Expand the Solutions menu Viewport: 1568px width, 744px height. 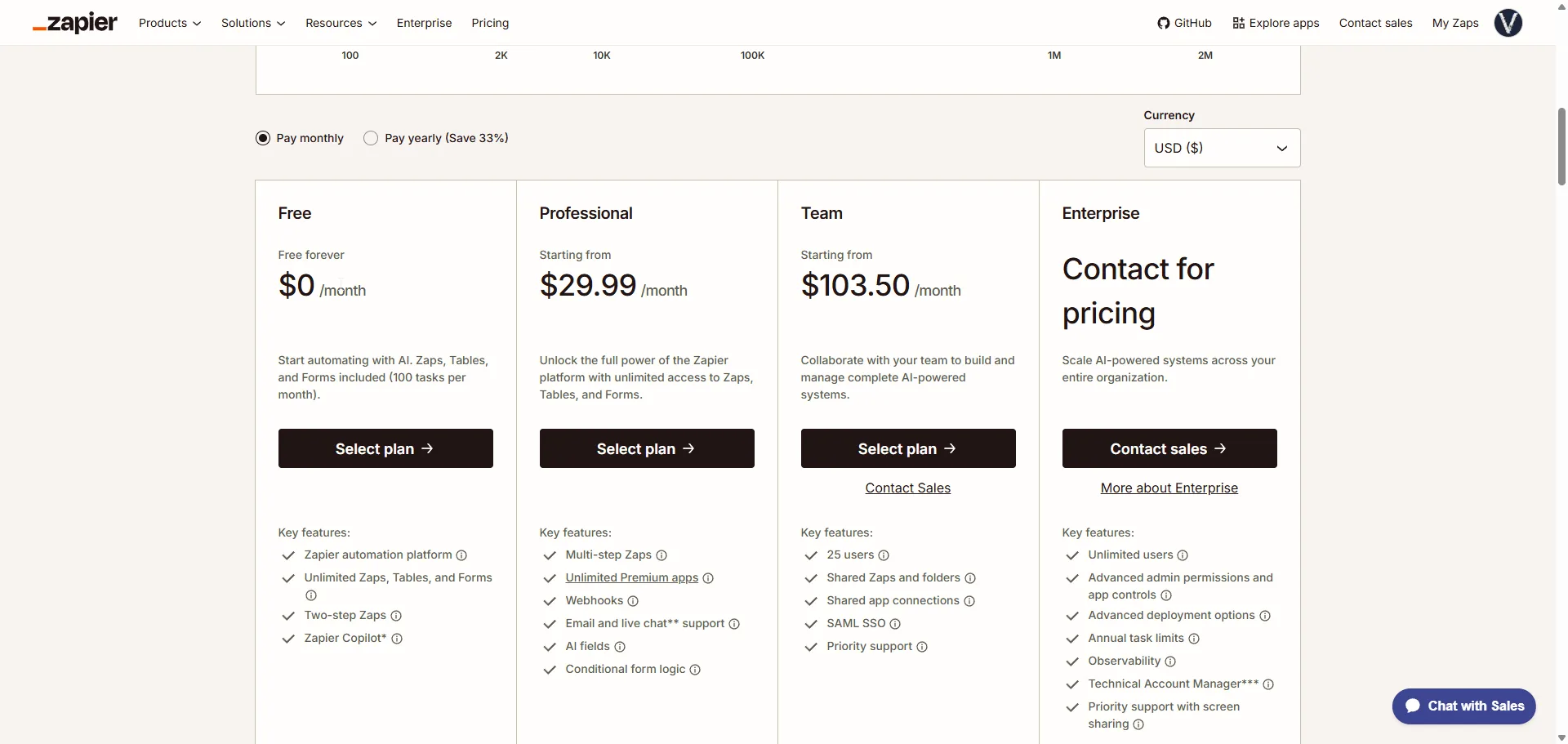[x=253, y=23]
